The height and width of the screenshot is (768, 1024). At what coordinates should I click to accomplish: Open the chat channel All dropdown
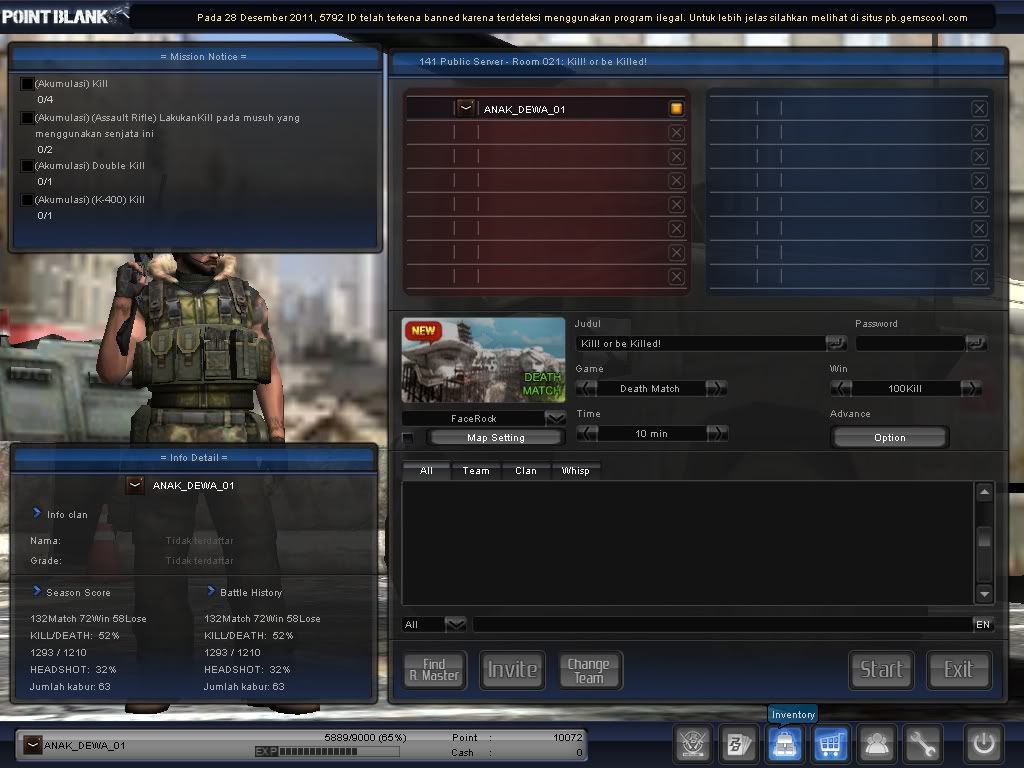455,624
